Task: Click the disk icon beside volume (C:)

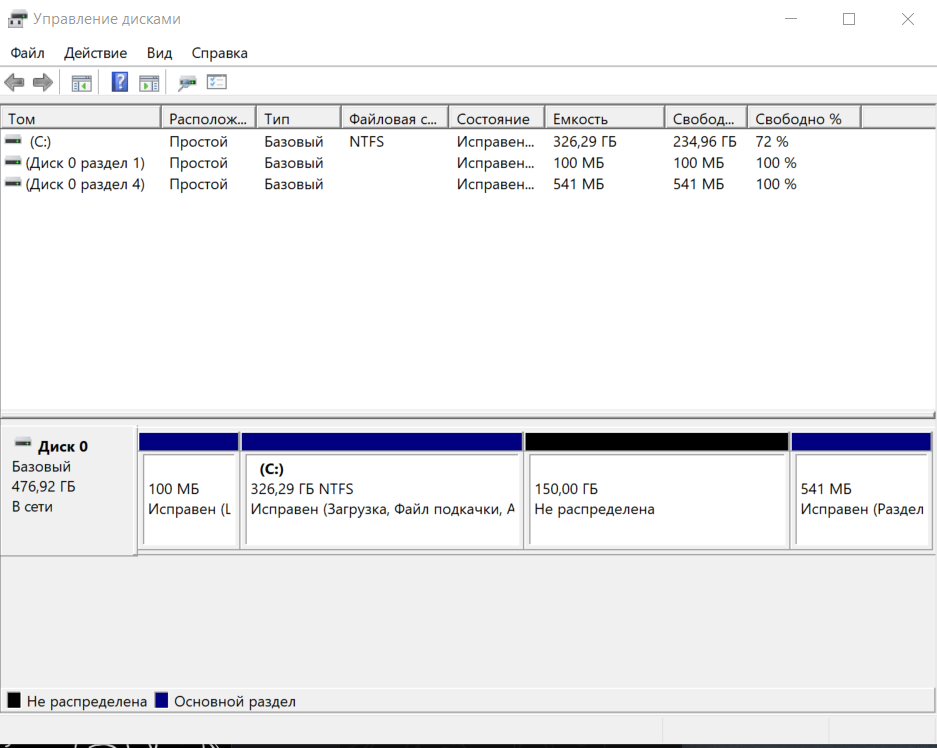Action: tap(13, 141)
